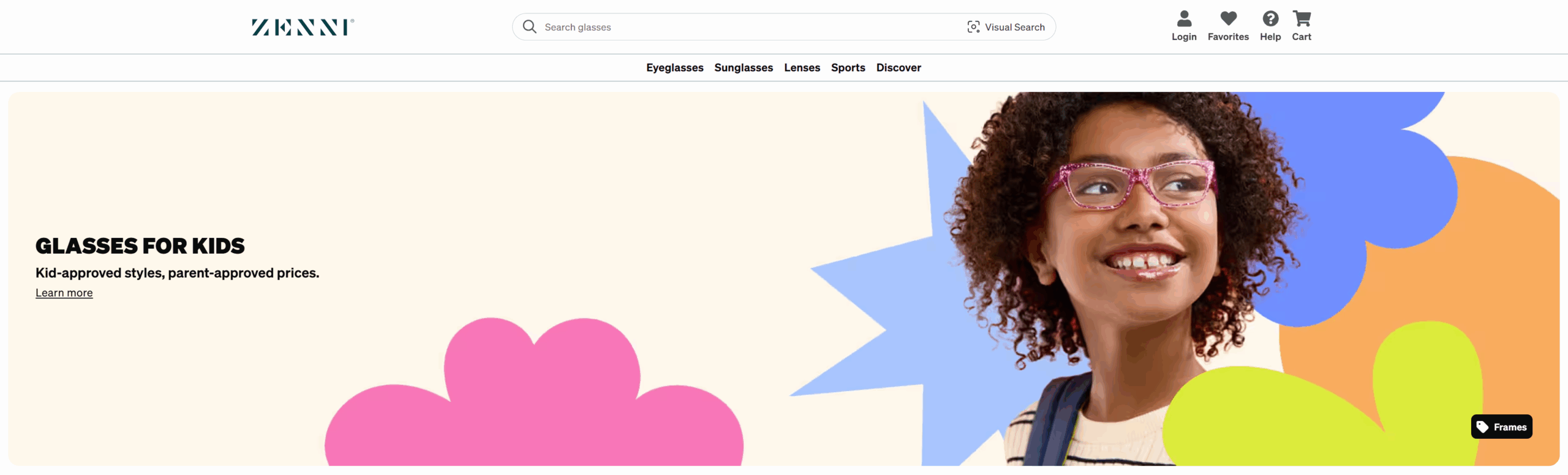Image resolution: width=1568 pixels, height=475 pixels.
Task: Click the search magnifier icon
Action: tap(529, 27)
